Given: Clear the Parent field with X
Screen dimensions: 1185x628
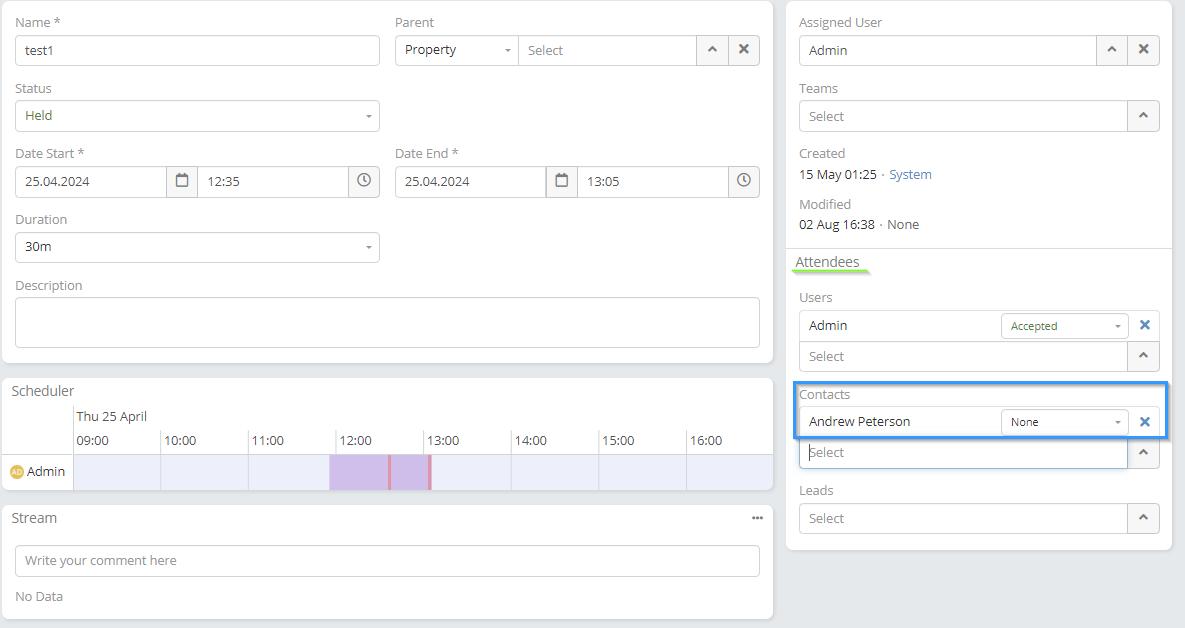Looking at the screenshot, I should point(744,50).
